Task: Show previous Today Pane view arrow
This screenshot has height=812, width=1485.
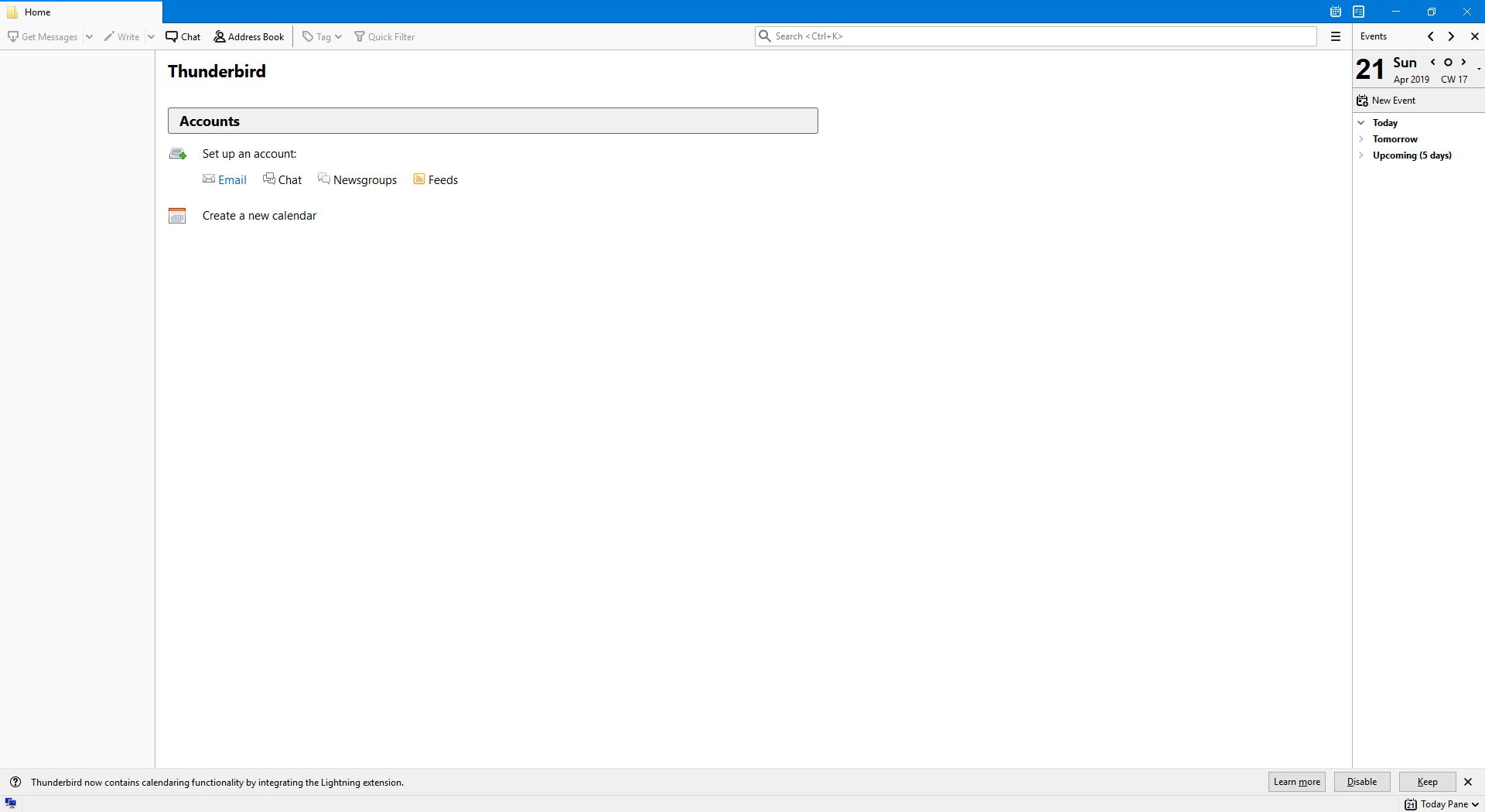Action: coord(1431,36)
